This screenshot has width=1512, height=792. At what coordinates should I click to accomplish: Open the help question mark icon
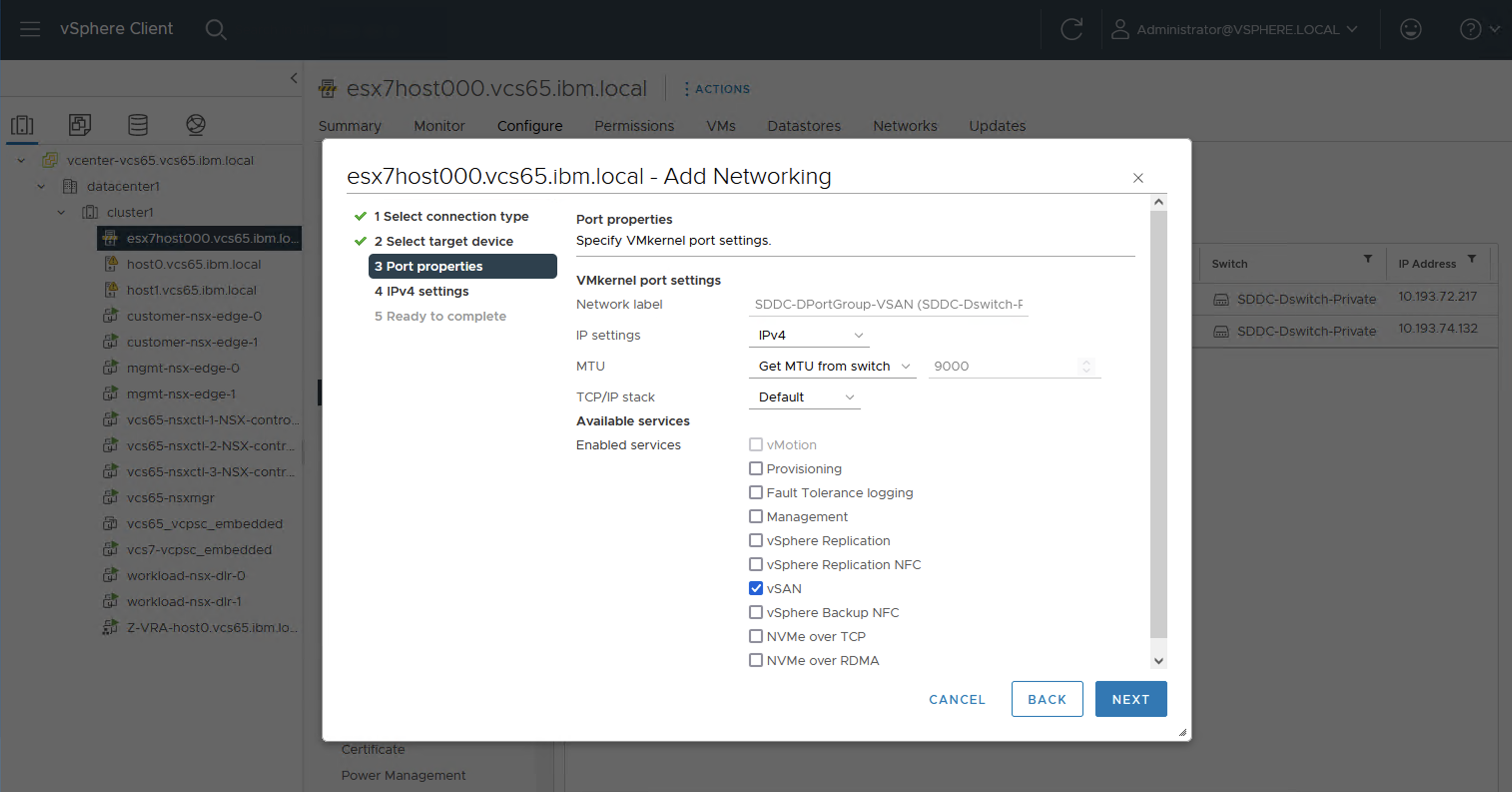[x=1470, y=29]
